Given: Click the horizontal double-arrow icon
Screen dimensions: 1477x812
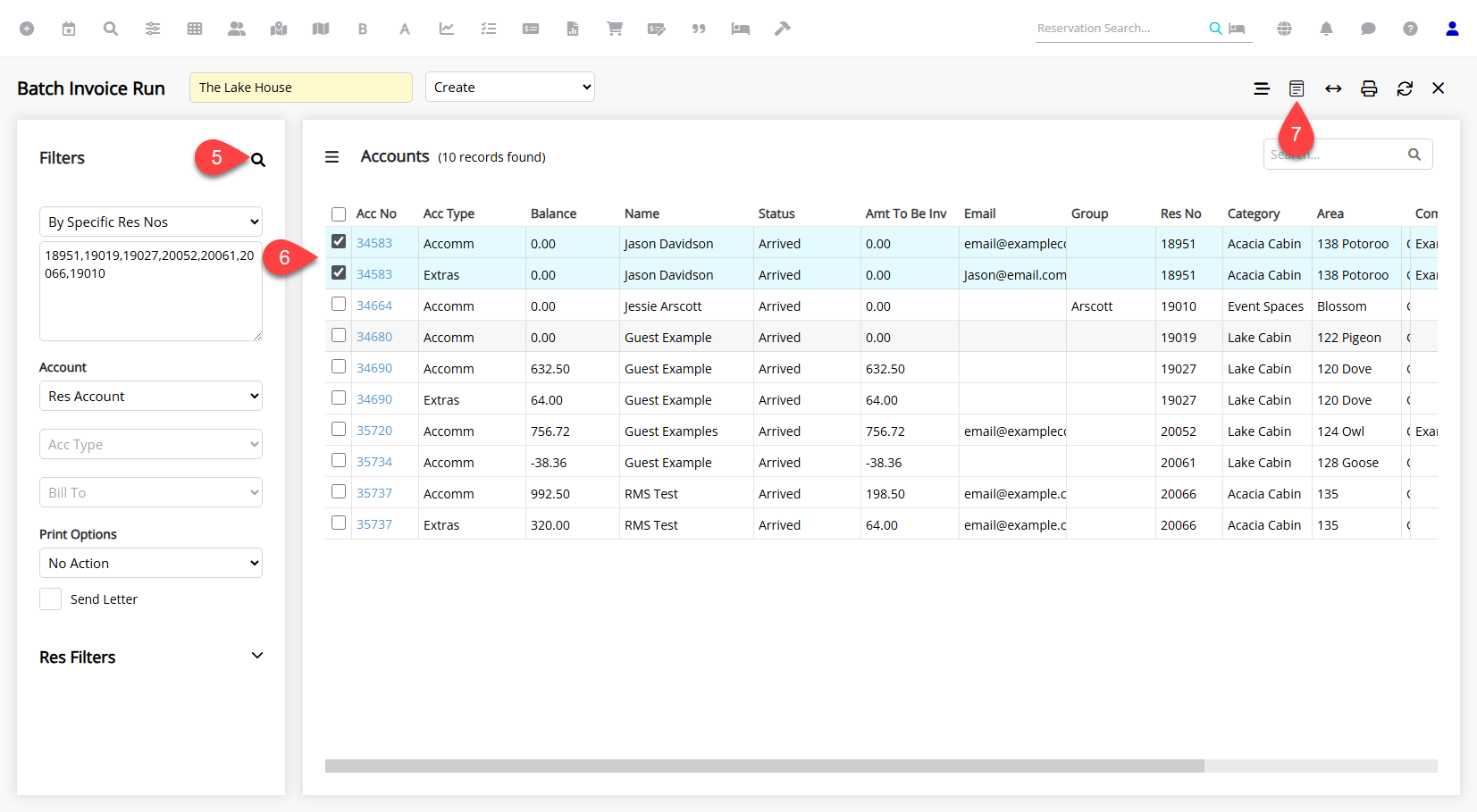Looking at the screenshot, I should click(1333, 88).
